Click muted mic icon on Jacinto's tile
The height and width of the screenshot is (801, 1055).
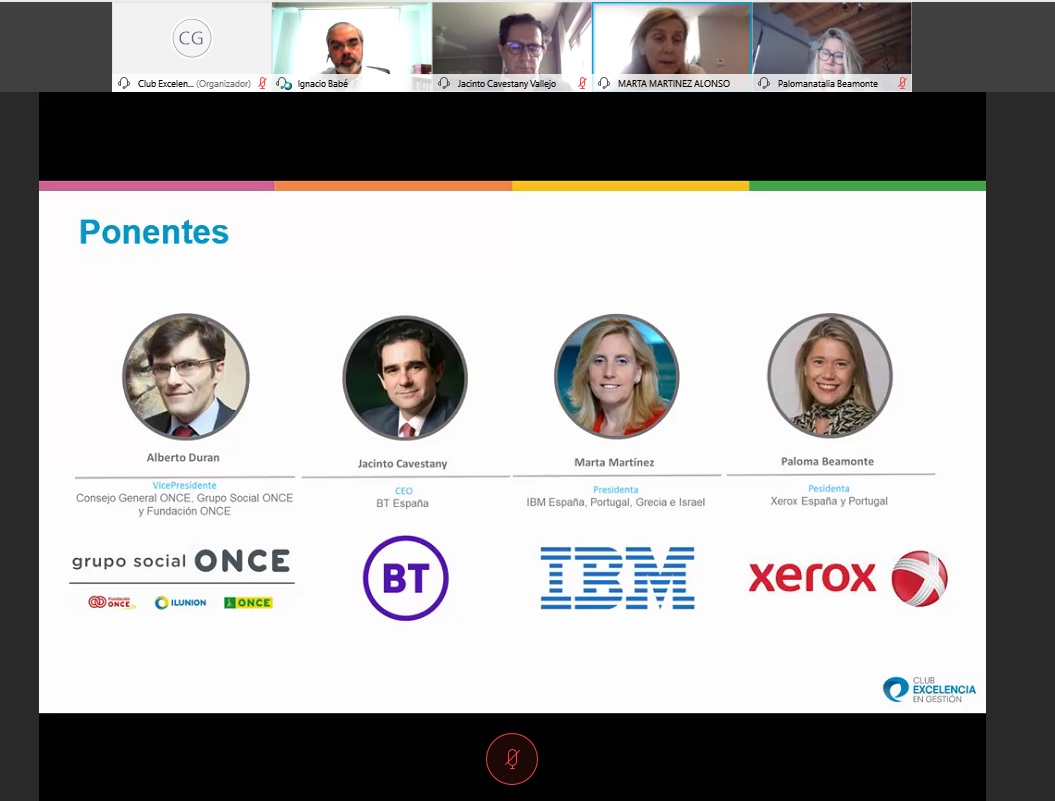[x=582, y=84]
